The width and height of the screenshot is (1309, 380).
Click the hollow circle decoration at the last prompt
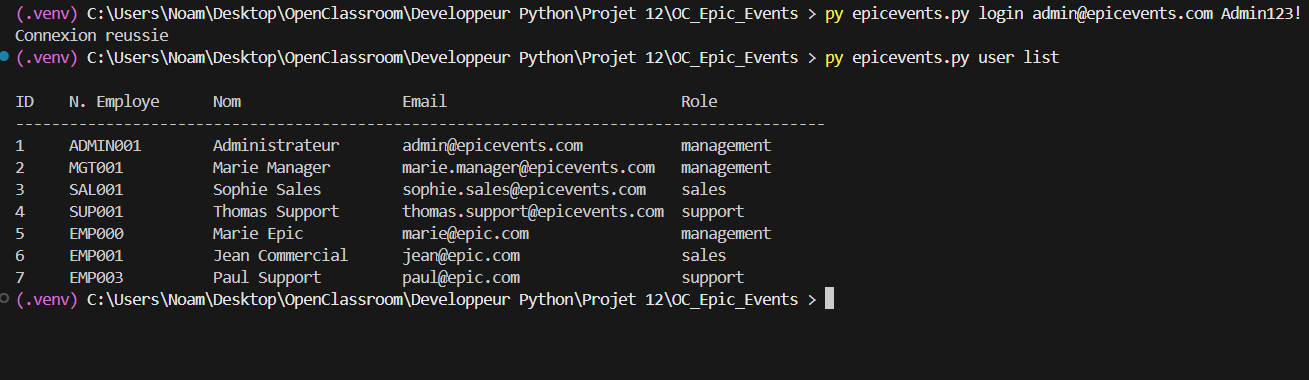click(x=5, y=298)
